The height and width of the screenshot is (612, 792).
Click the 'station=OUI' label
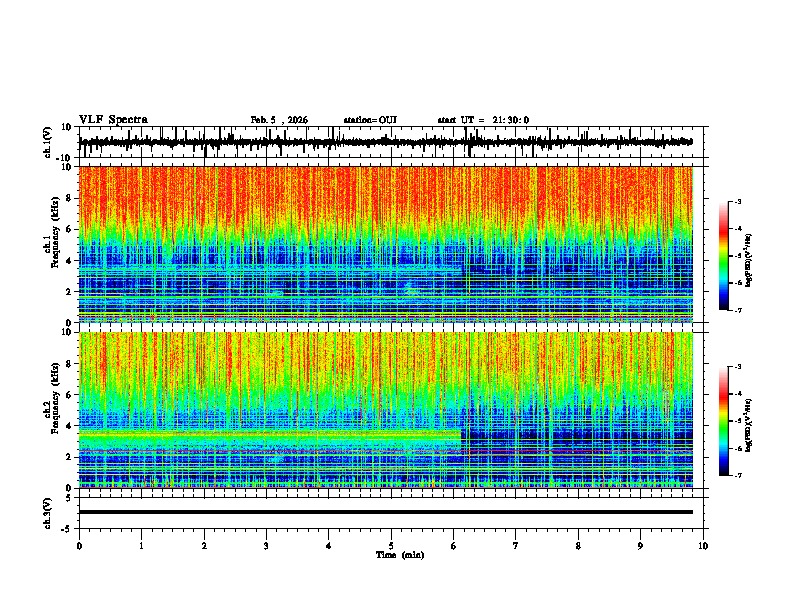370,120
